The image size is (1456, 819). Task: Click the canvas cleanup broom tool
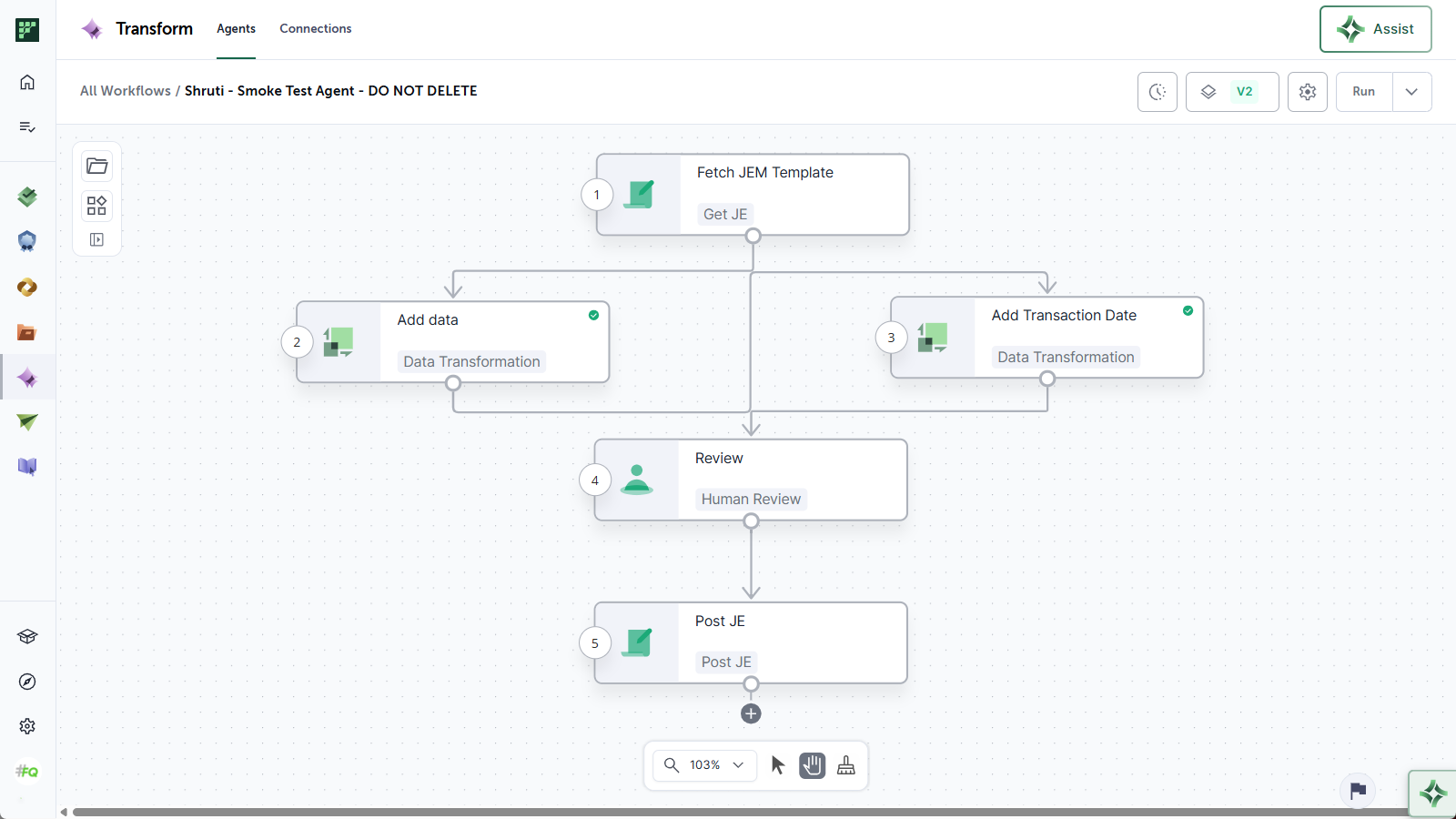tap(846, 765)
